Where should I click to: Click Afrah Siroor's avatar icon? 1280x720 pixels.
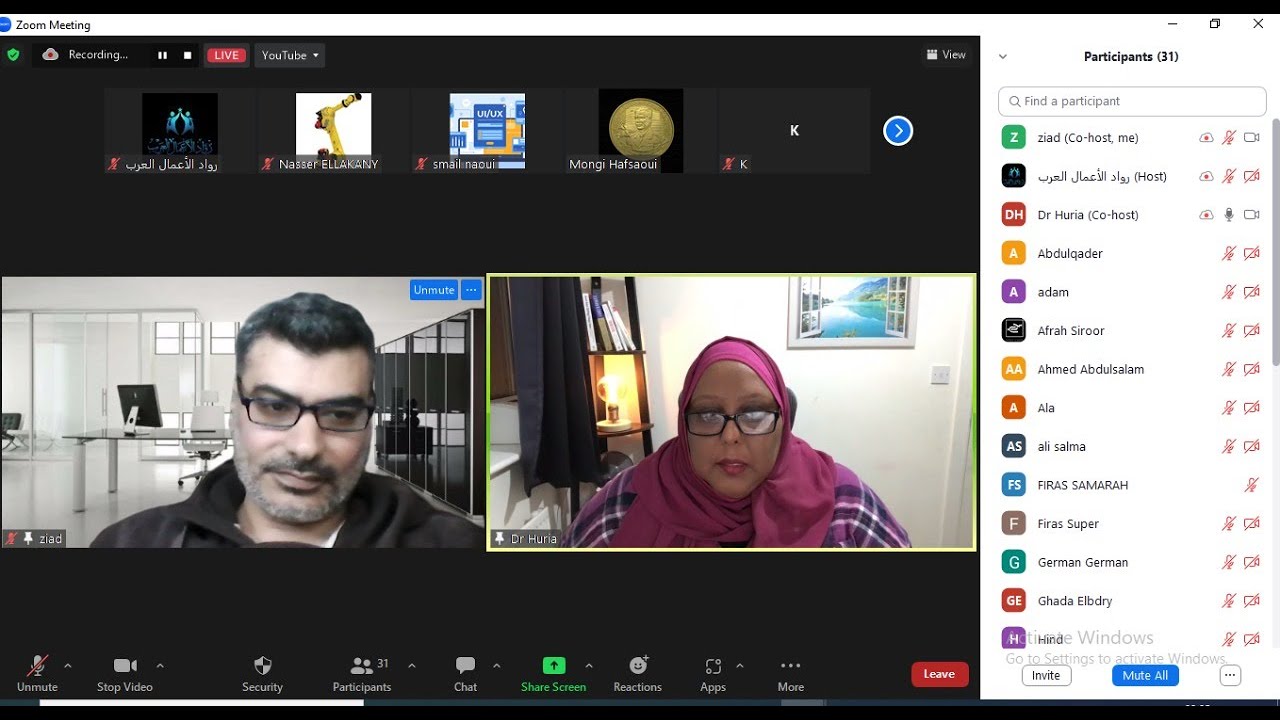1014,330
